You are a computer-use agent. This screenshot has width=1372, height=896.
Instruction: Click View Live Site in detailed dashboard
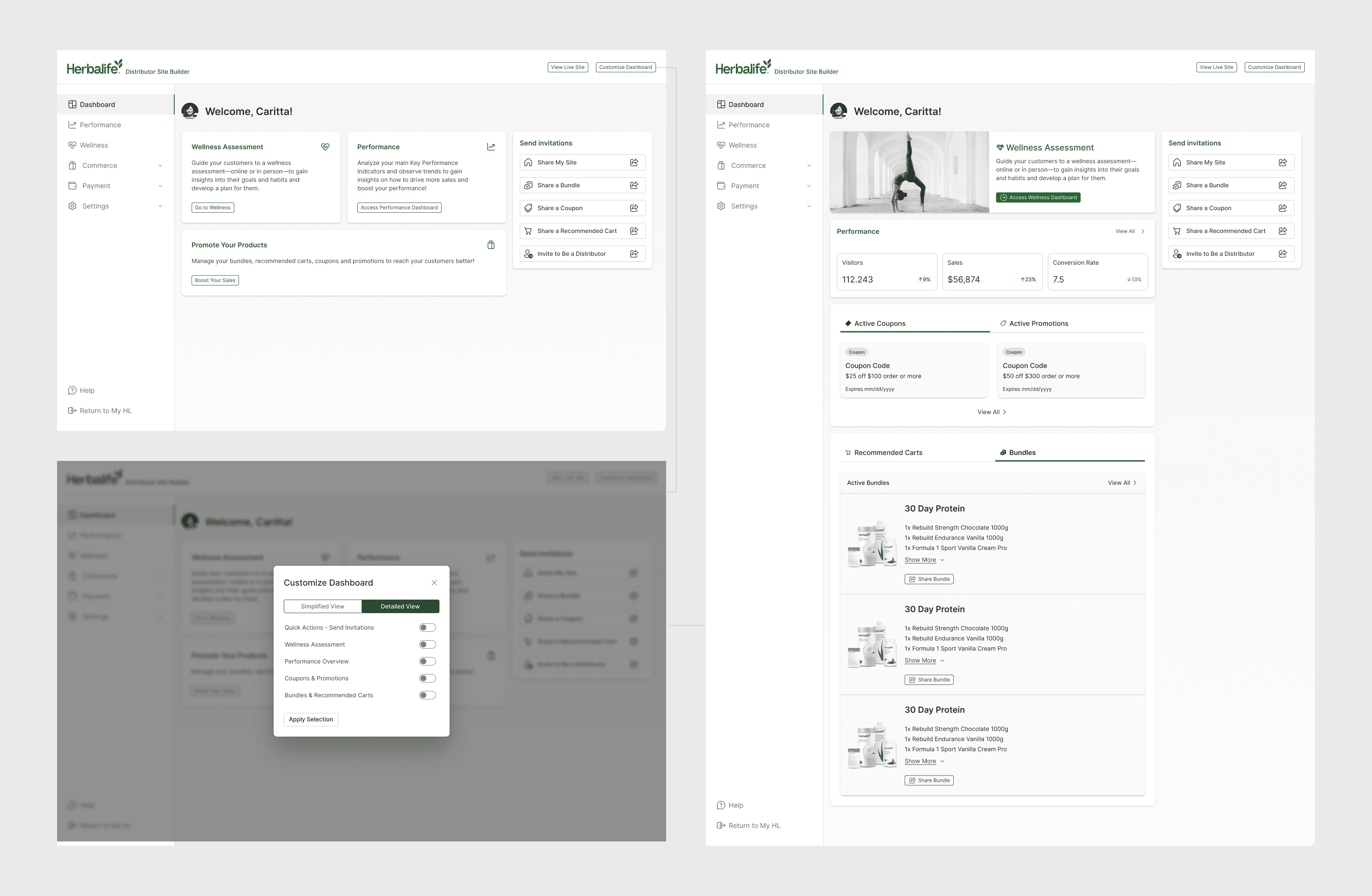click(x=1216, y=67)
